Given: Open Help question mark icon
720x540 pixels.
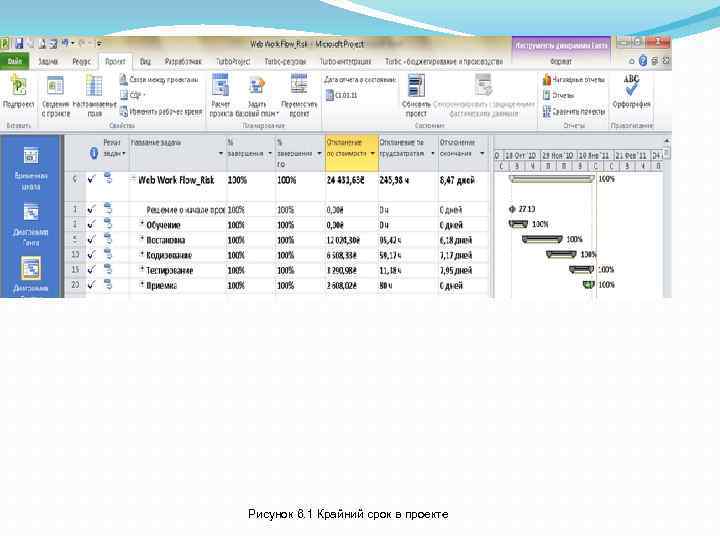Looking at the screenshot, I should pos(643,61).
